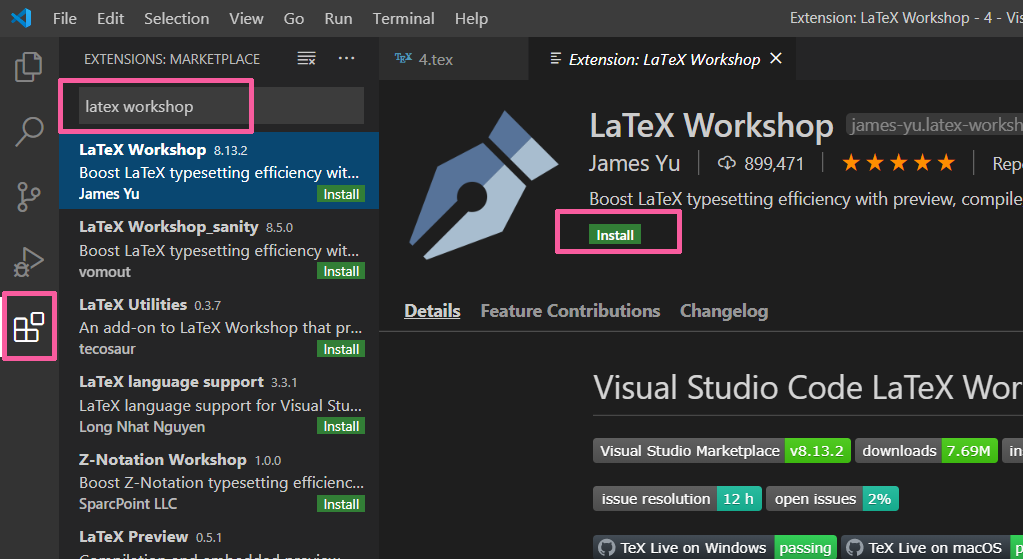Open the Terminal menu
The height and width of the screenshot is (559, 1023).
403,18
